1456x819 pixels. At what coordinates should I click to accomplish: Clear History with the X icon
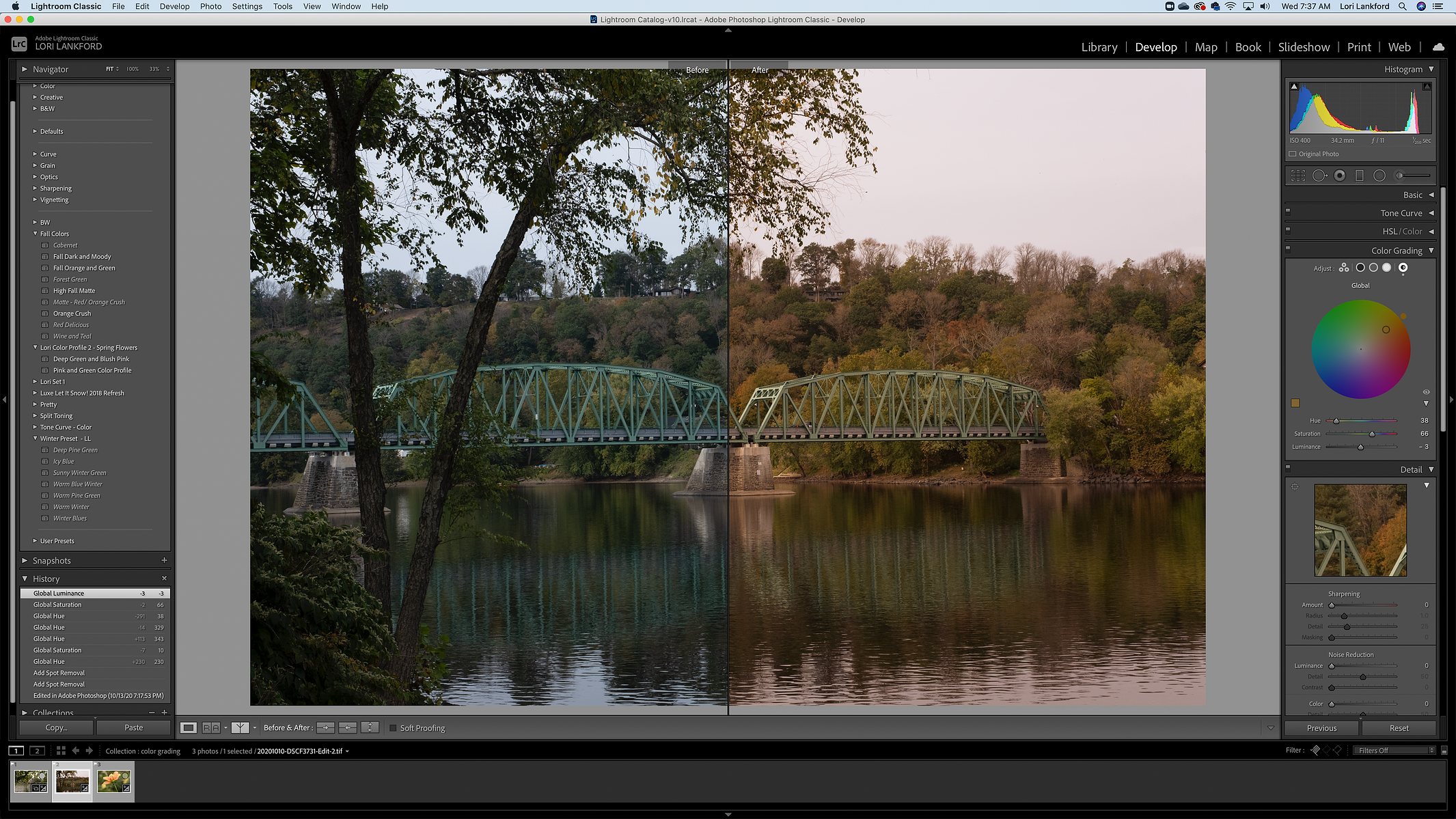(164, 579)
